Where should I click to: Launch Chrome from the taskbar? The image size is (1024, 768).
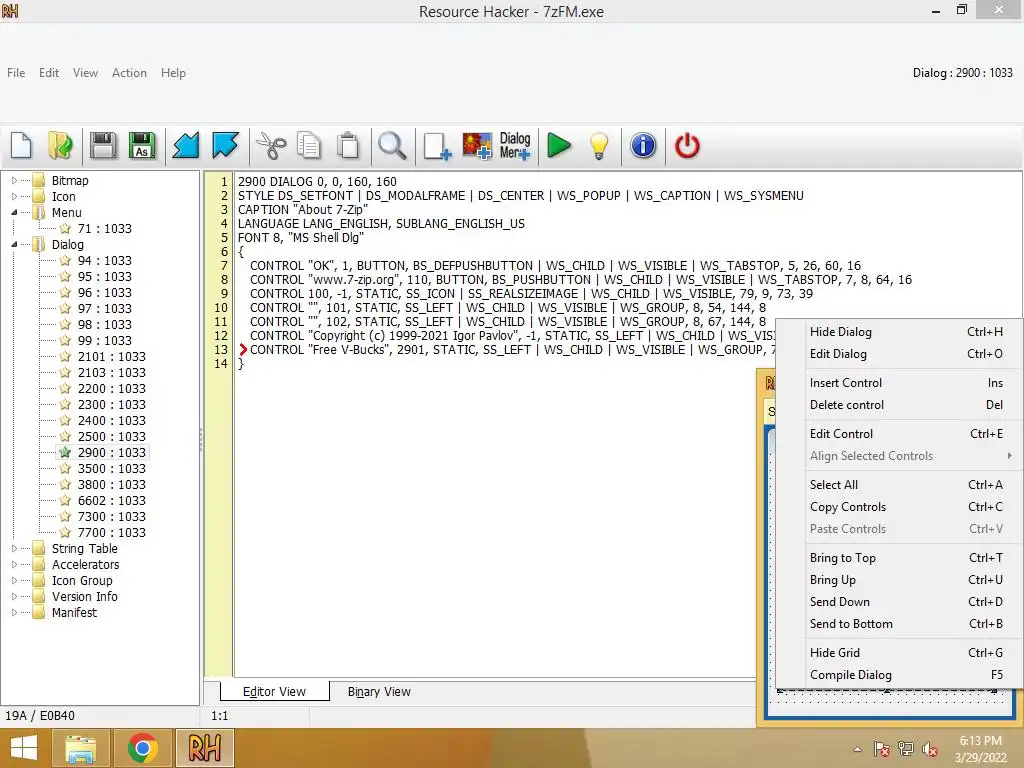[x=142, y=748]
